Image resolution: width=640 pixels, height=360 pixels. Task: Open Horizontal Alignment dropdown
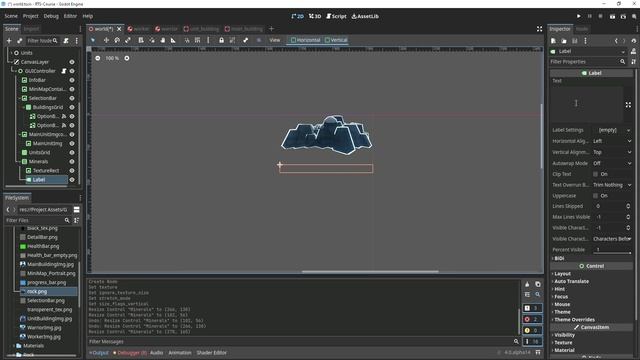[612, 141]
